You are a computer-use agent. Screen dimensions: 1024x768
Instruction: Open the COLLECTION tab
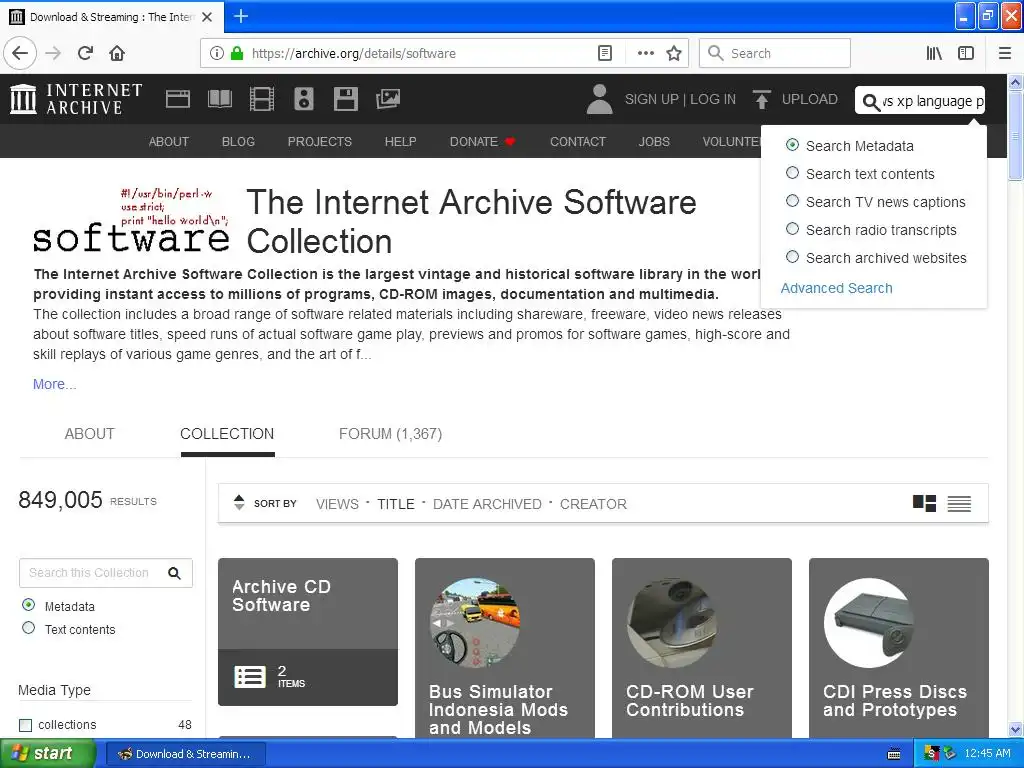pos(227,434)
